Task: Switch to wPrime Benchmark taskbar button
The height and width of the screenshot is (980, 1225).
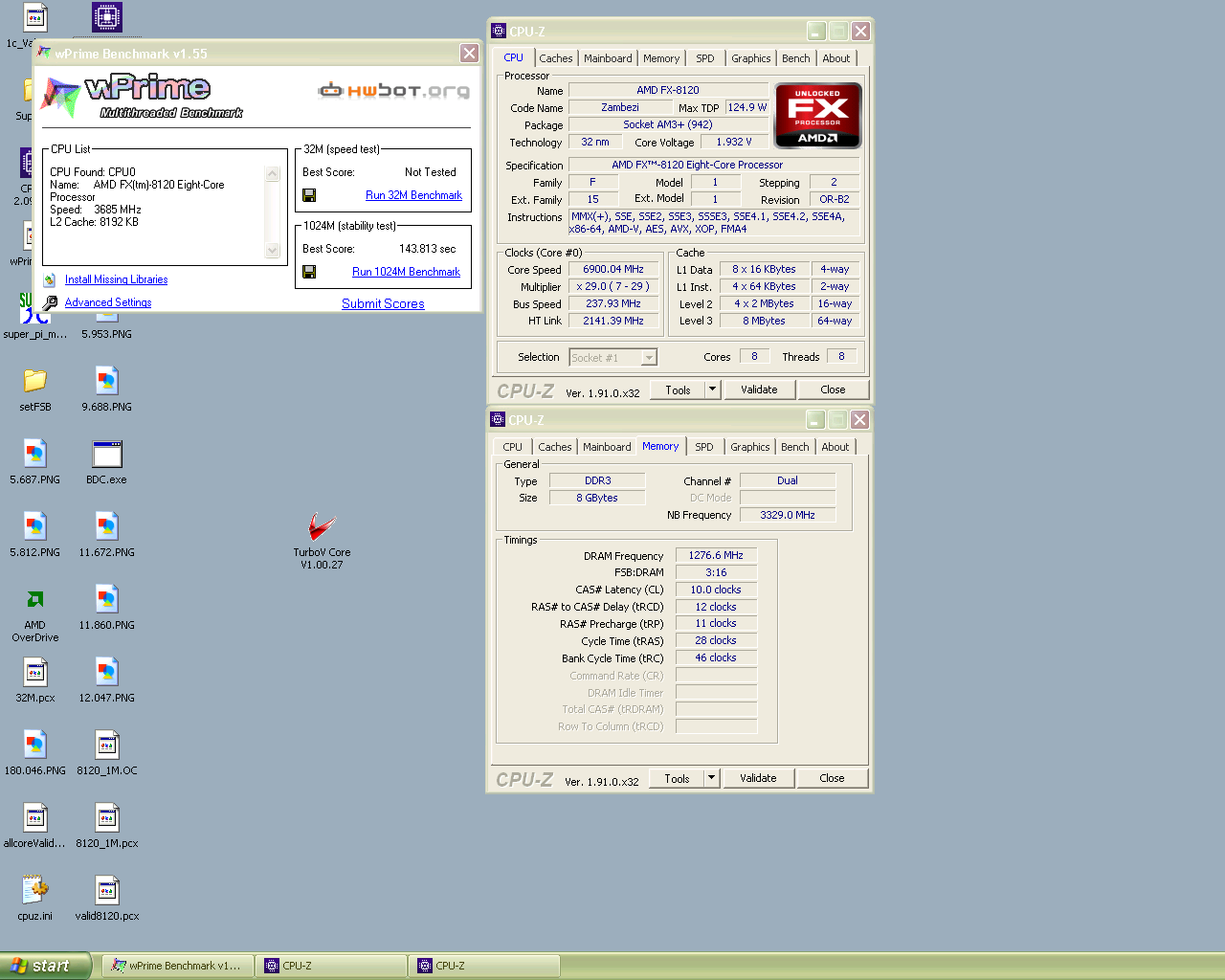Action: (x=179, y=966)
